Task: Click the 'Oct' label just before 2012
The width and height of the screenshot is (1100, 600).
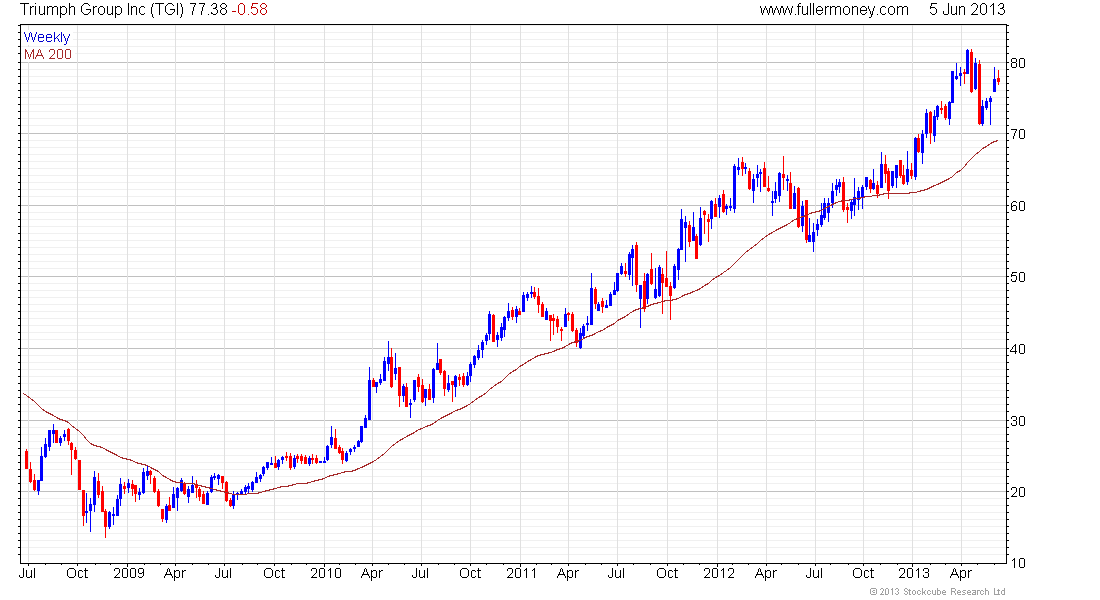Action: [667, 573]
